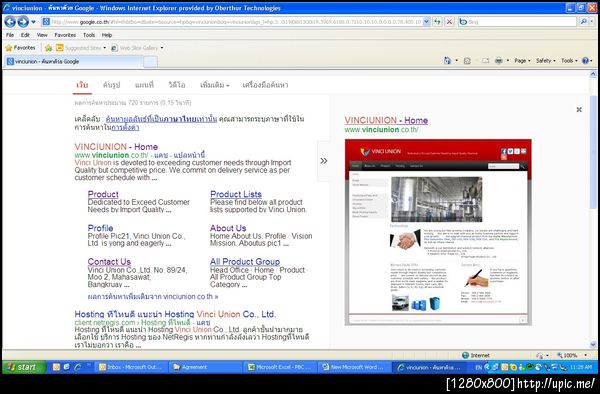Viewport: 600px width, 394px height.
Task: Open the zoom level 100% dropdown
Action: pyautogui.click(x=571, y=355)
